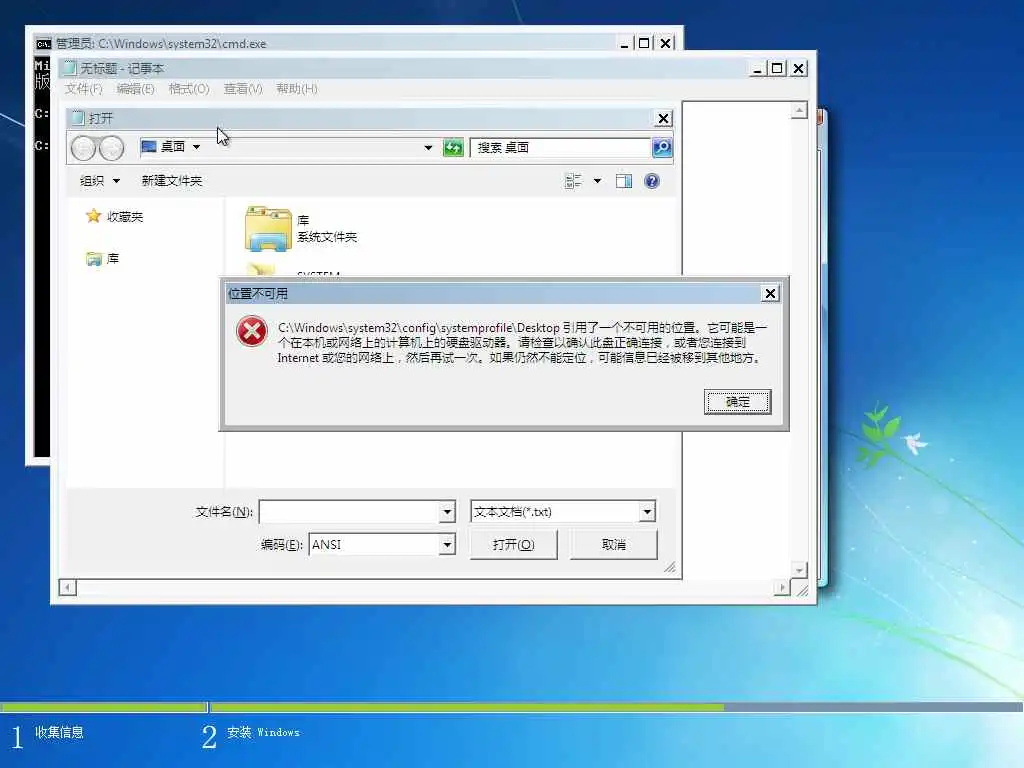Click the 系统文件夹 description text

tap(327, 237)
